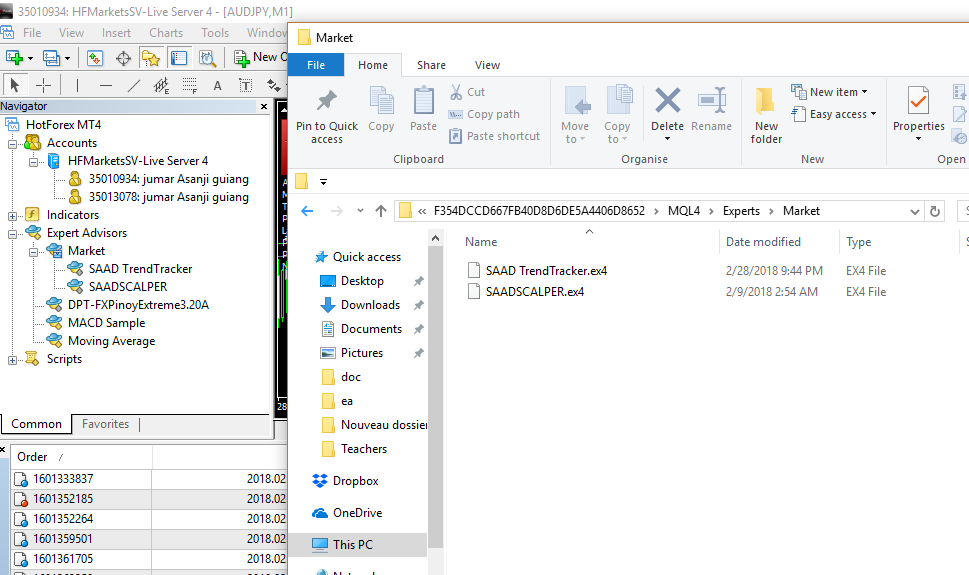Toggle the Navigator folder-star icon
Viewport: 969px width, 575px height.
coord(150,58)
